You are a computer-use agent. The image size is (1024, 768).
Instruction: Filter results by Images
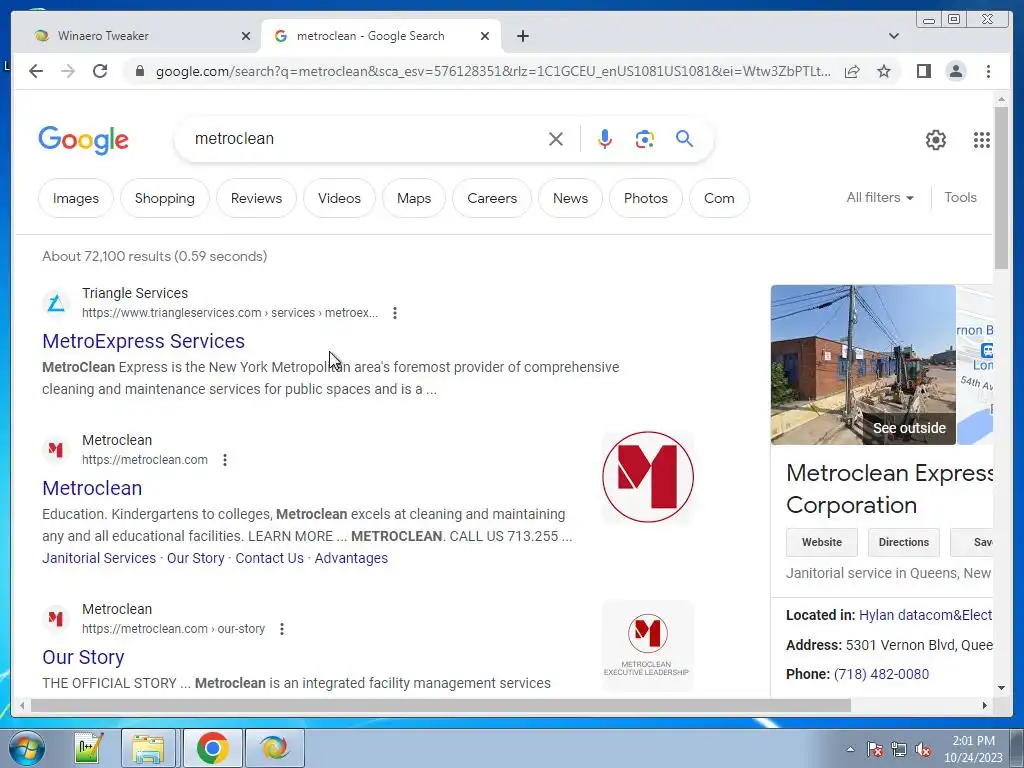pos(76,198)
